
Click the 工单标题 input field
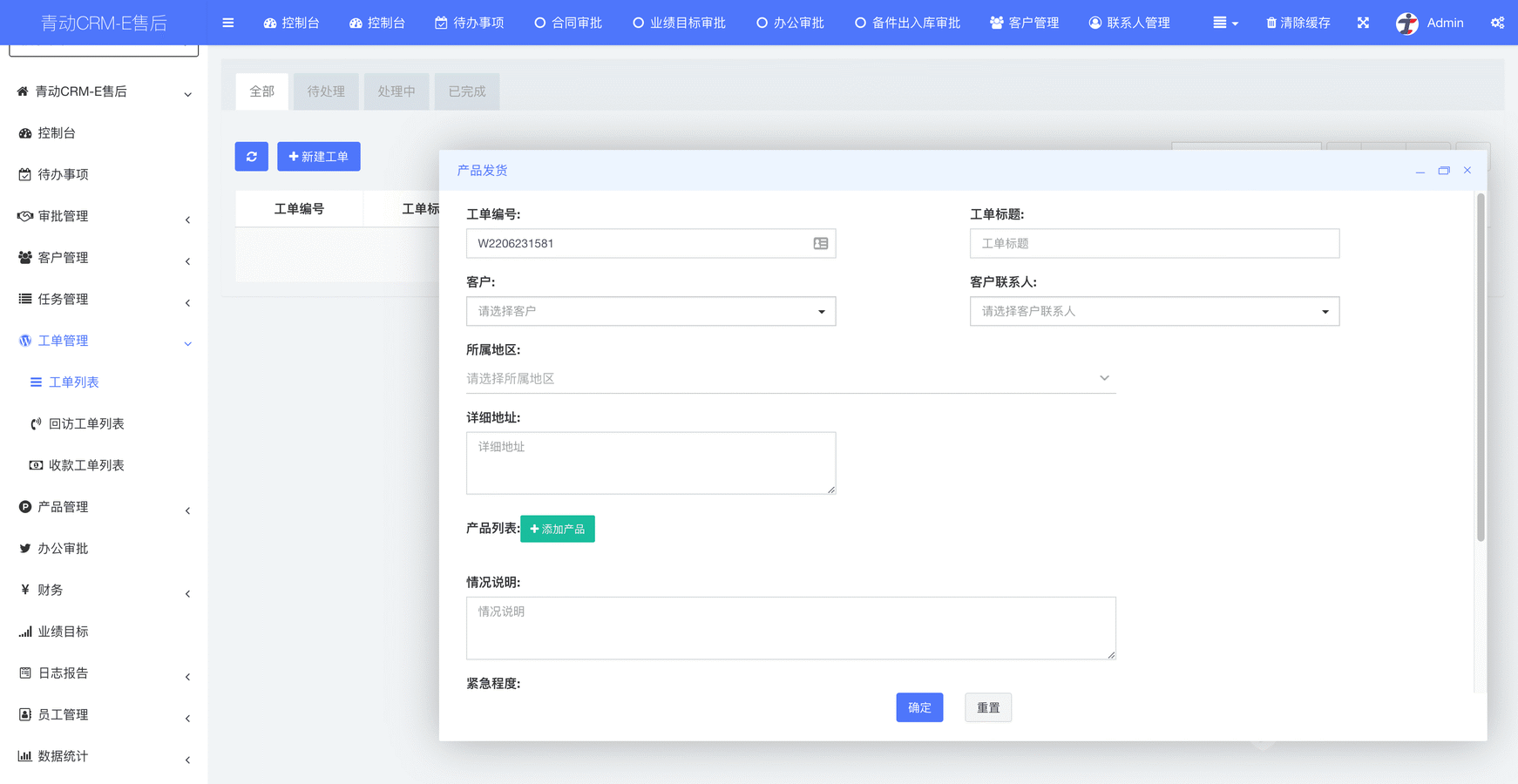pyautogui.click(x=1154, y=244)
